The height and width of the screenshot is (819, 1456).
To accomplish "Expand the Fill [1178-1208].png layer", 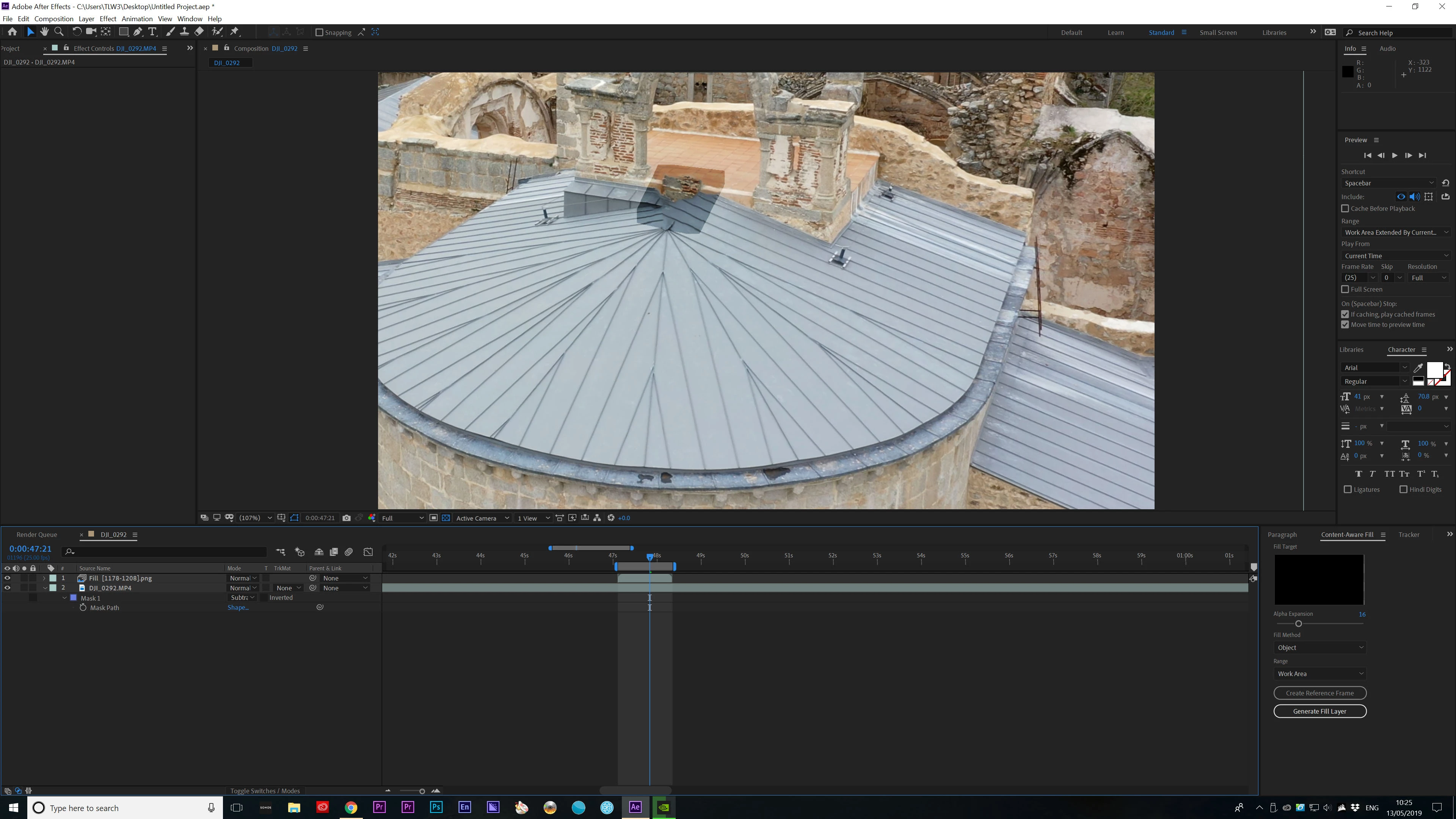I will click(44, 578).
